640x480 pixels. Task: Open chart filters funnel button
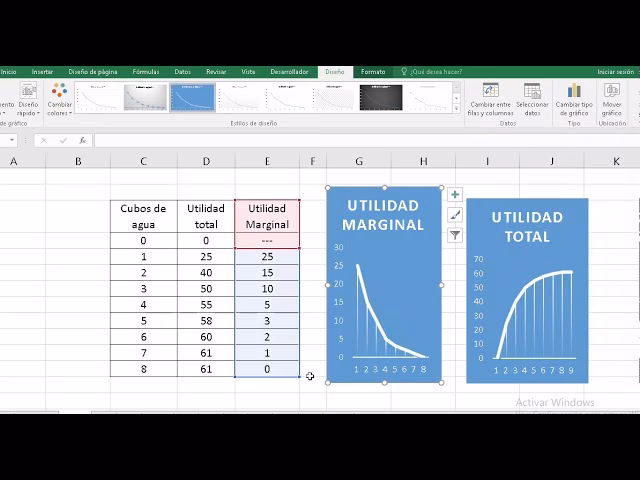click(x=455, y=235)
